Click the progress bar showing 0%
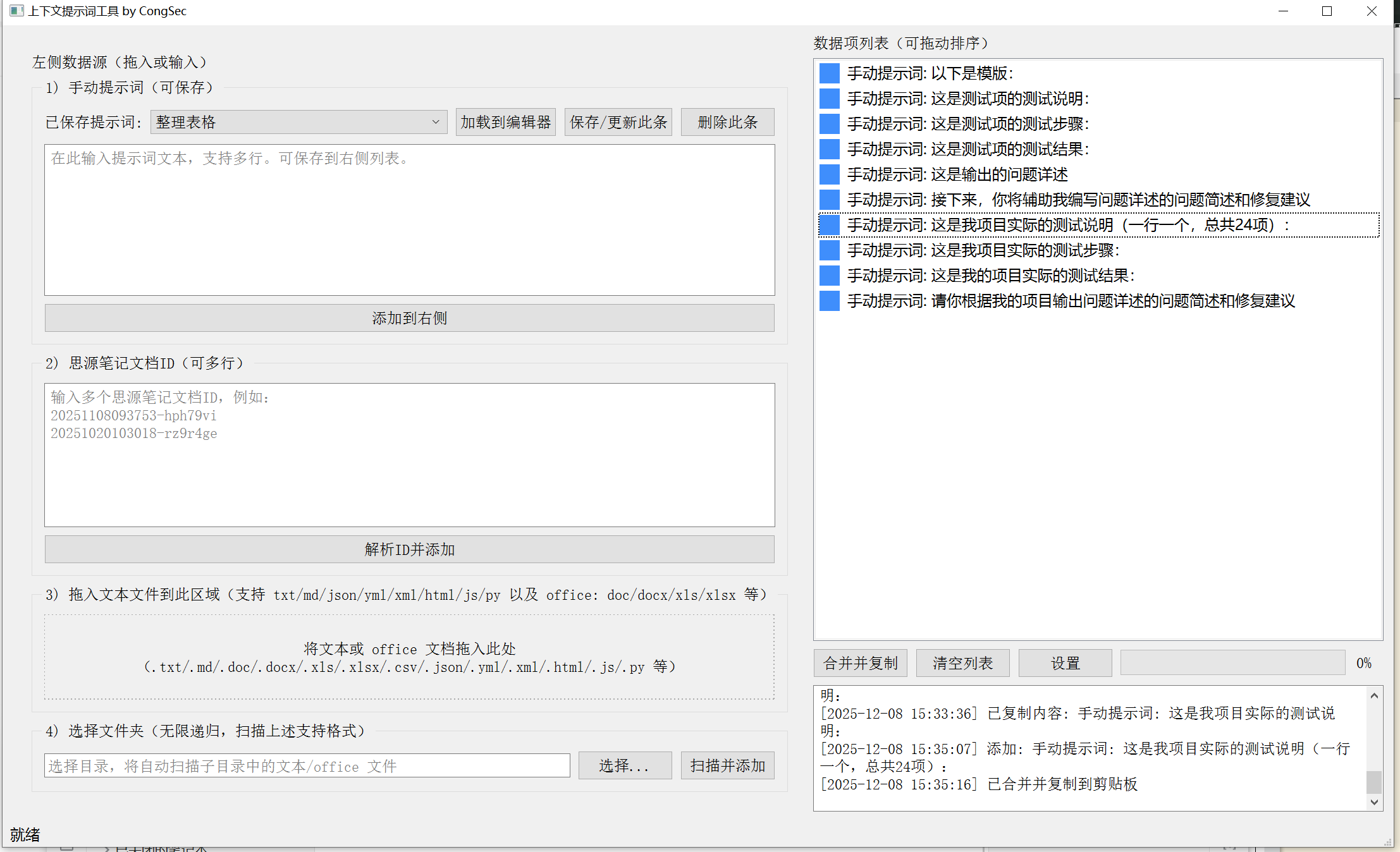Image resolution: width=1400 pixels, height=852 pixels. (1232, 663)
